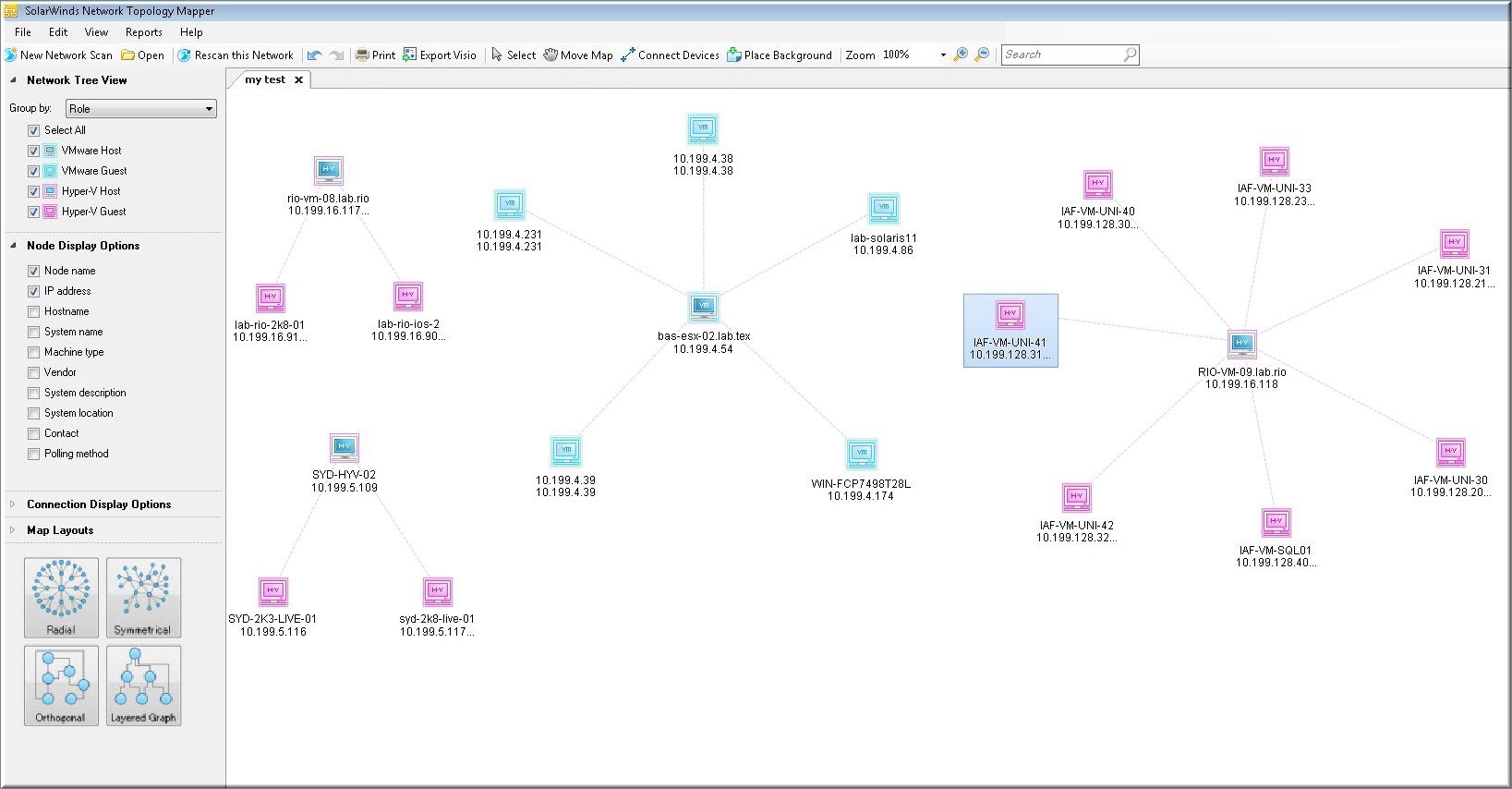1512x789 pixels.
Task: Uncheck the Hyper-V Guest role checkbox
Action: click(34, 212)
